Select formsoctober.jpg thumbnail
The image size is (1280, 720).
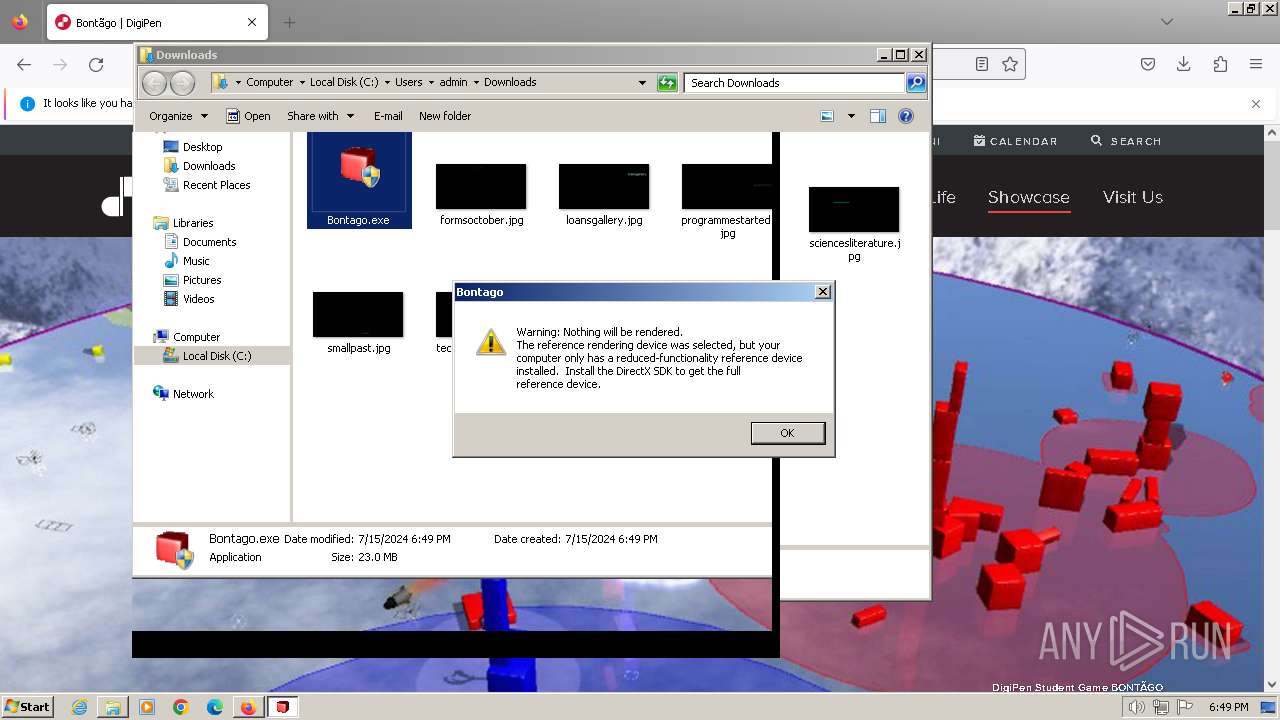(x=481, y=187)
